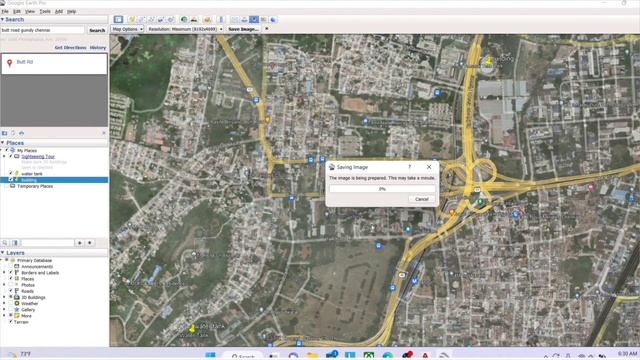Click the Record a Tour icon
Screen dimensions: 640x360
(171, 19)
